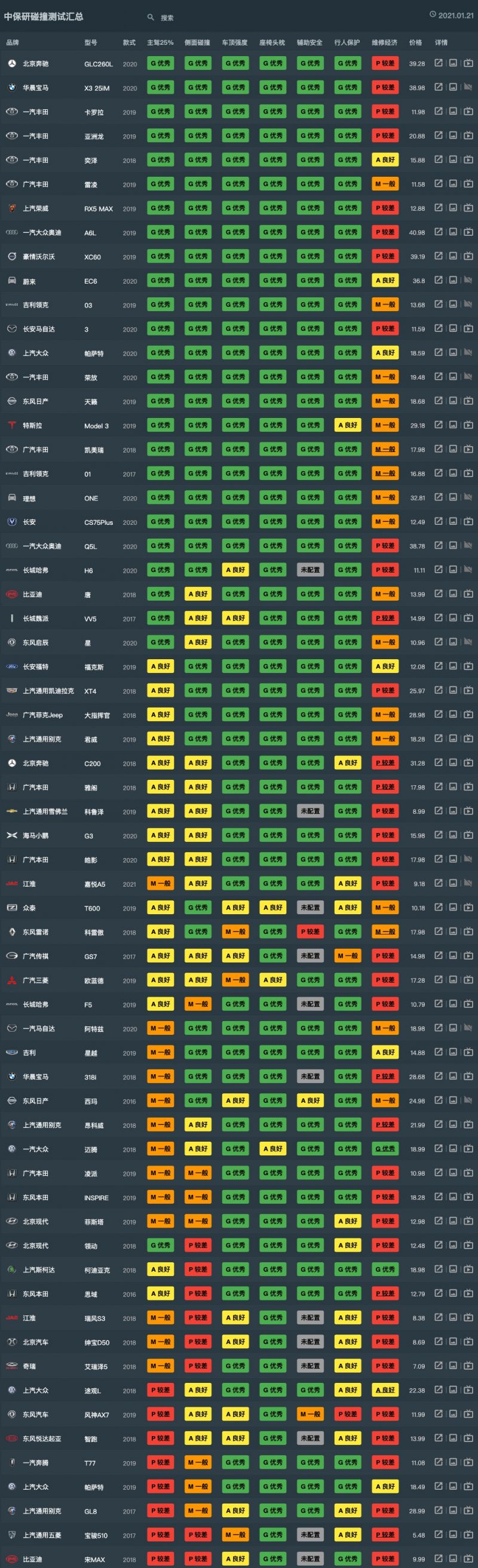This screenshot has width=478, height=1568.
Task: Click the 侧面碰撞 column header
Action: coord(197,42)
